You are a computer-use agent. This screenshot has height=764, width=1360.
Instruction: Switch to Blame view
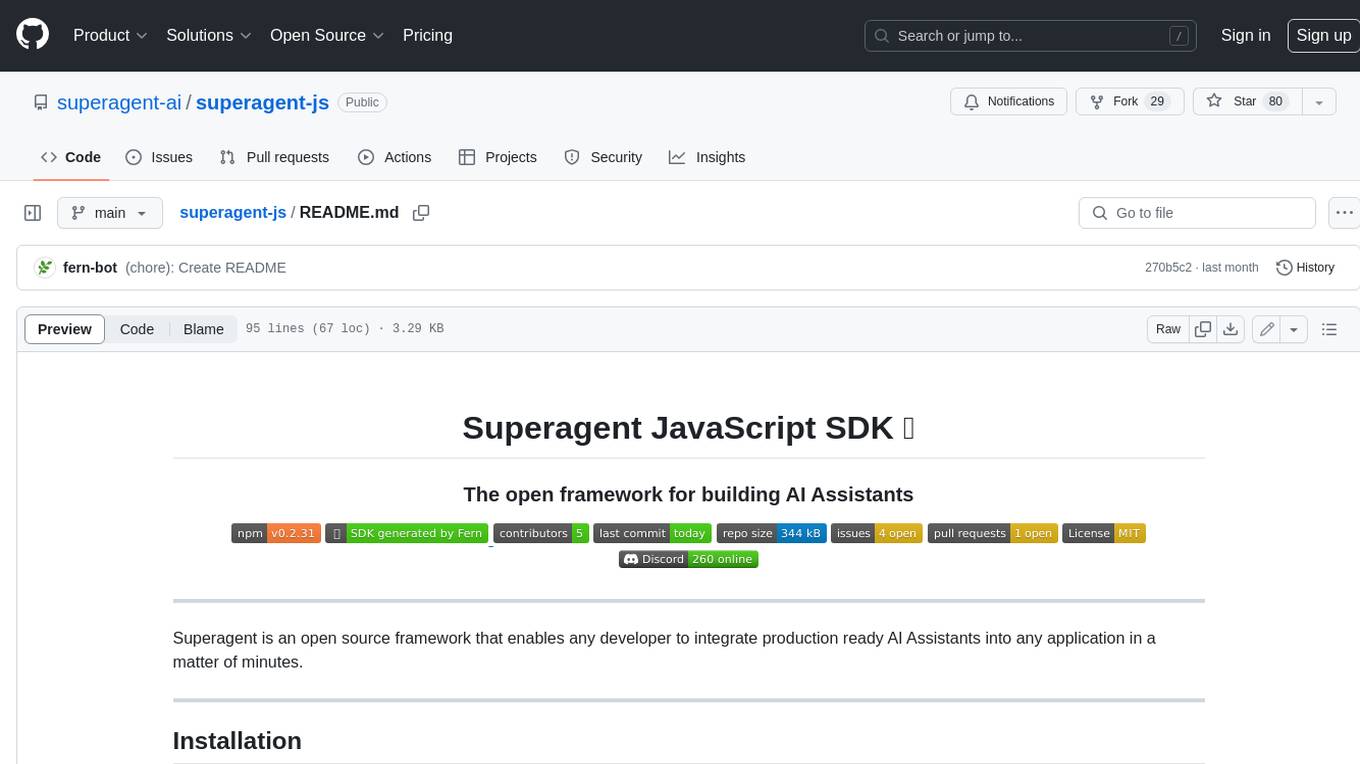click(203, 329)
